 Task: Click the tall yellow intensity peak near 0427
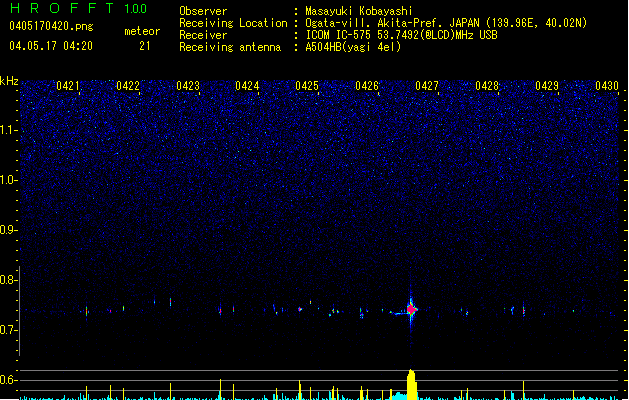(411, 384)
